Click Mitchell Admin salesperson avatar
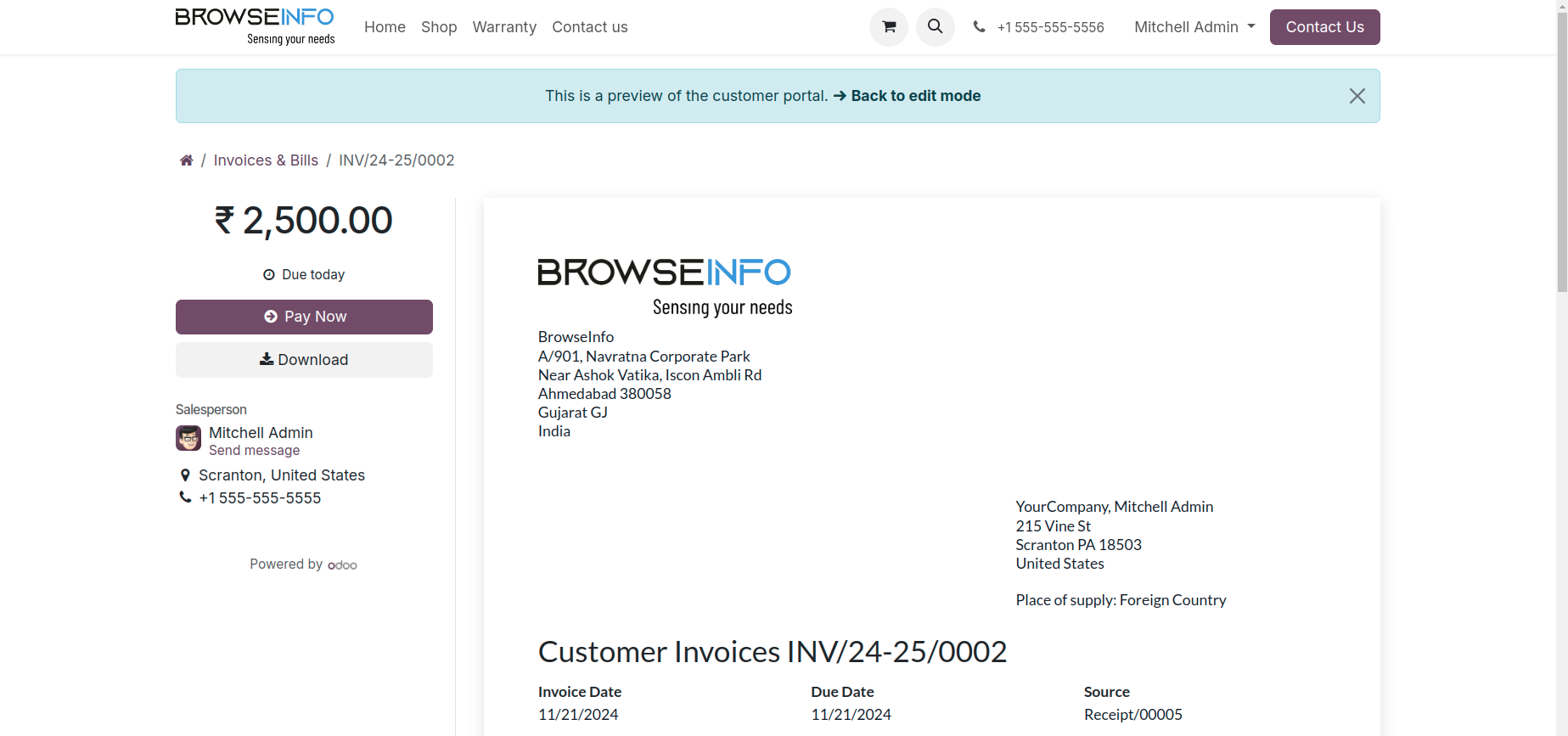The width and height of the screenshot is (1568, 736). 188,439
